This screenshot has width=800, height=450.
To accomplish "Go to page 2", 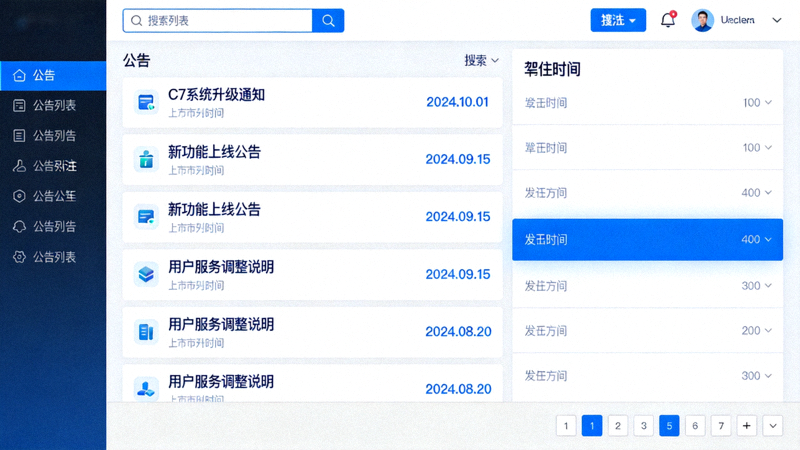I will pyautogui.click(x=618, y=426).
